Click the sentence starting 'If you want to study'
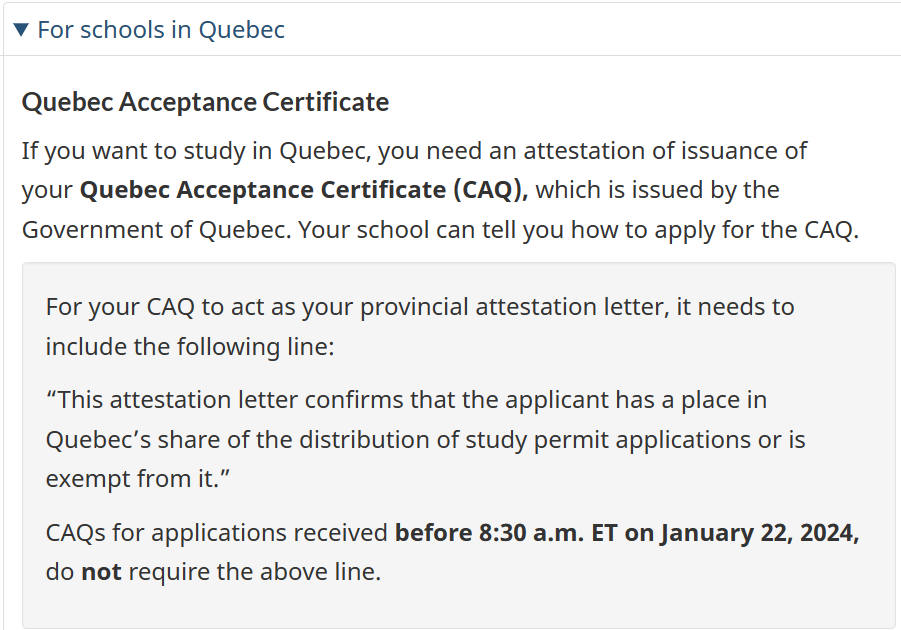Screen dimensions: 901x630 click(x=414, y=151)
